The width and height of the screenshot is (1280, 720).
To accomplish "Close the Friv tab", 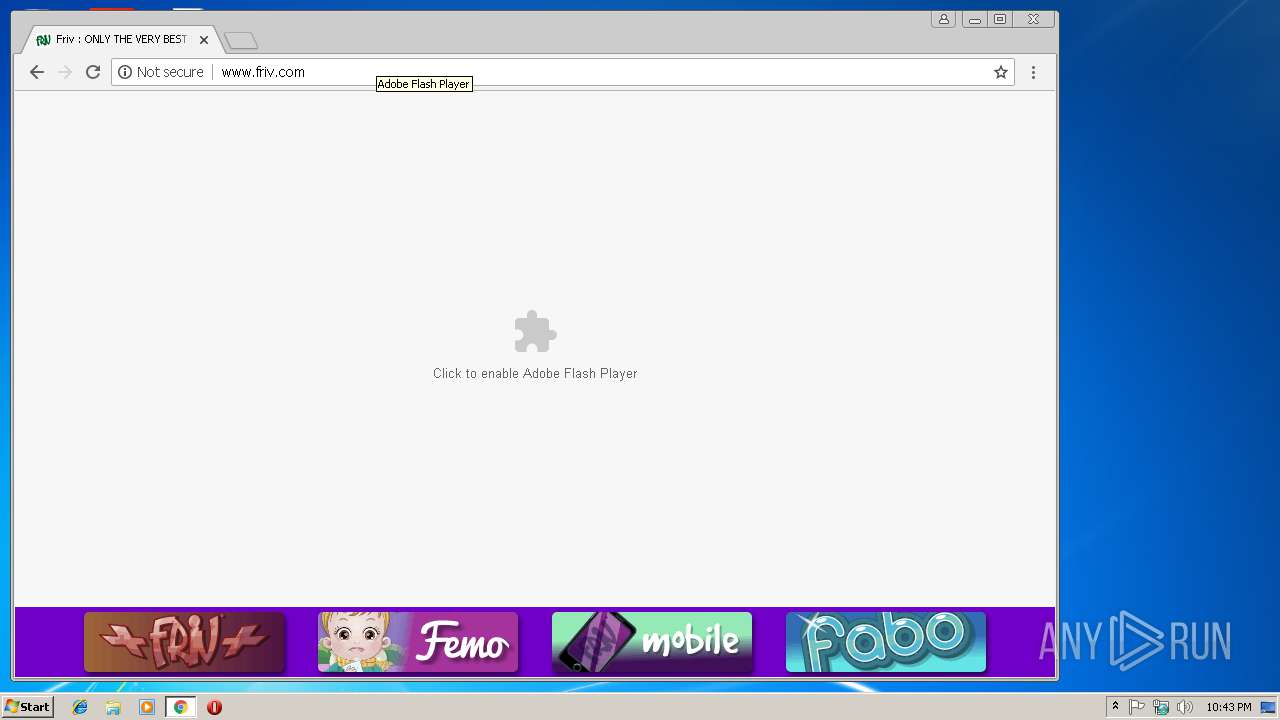I will tap(204, 40).
